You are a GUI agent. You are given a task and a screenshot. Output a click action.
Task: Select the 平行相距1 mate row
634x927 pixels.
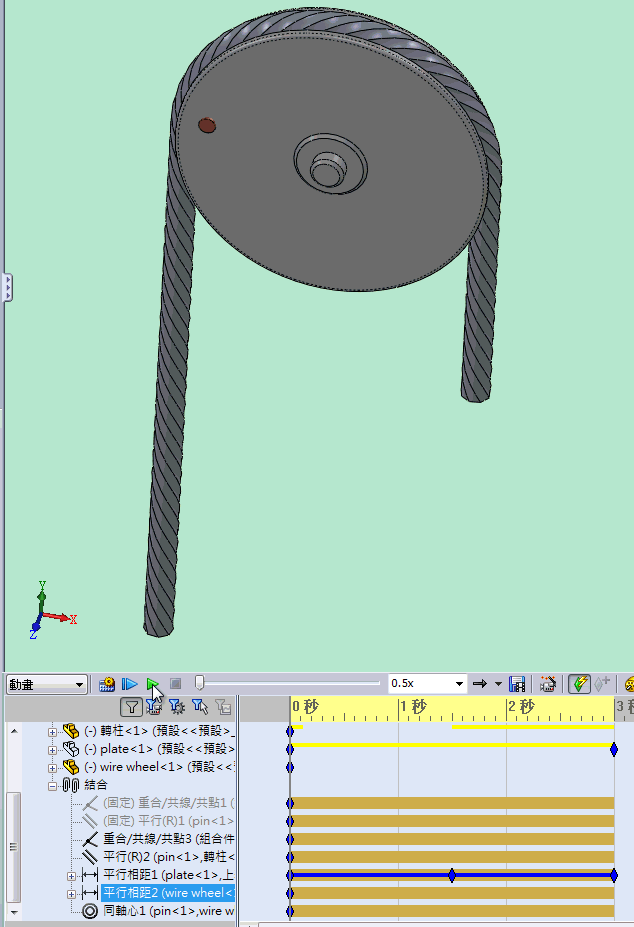point(169,874)
